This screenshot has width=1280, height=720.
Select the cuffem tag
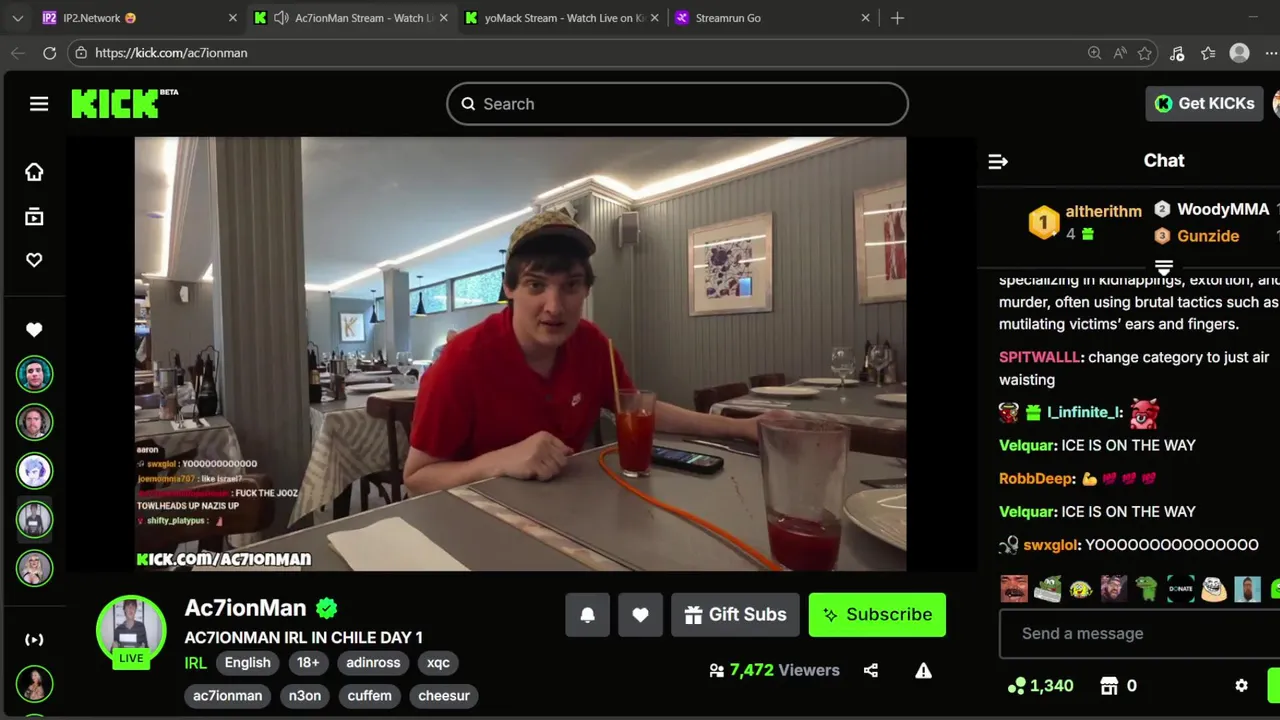point(370,696)
